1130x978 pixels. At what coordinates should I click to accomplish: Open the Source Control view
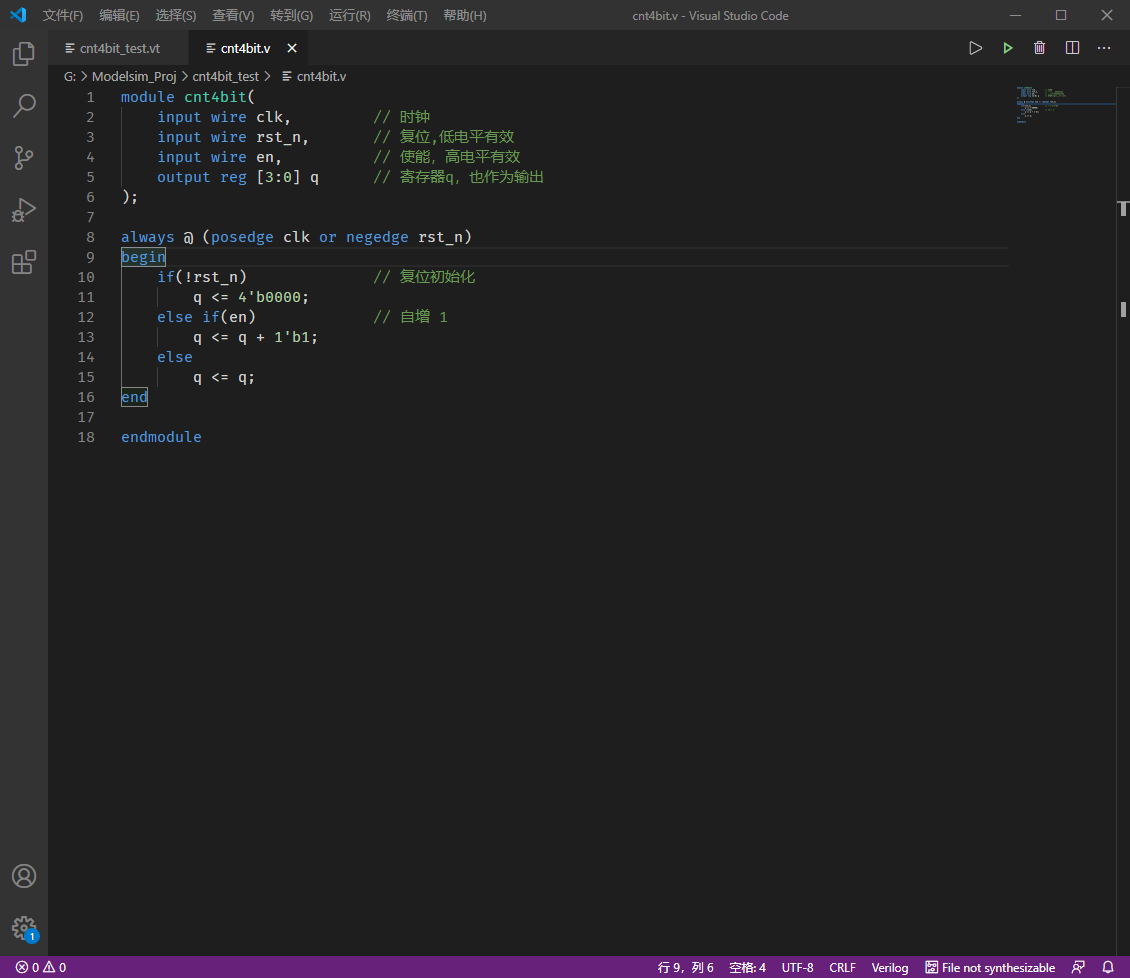pyautogui.click(x=24, y=158)
